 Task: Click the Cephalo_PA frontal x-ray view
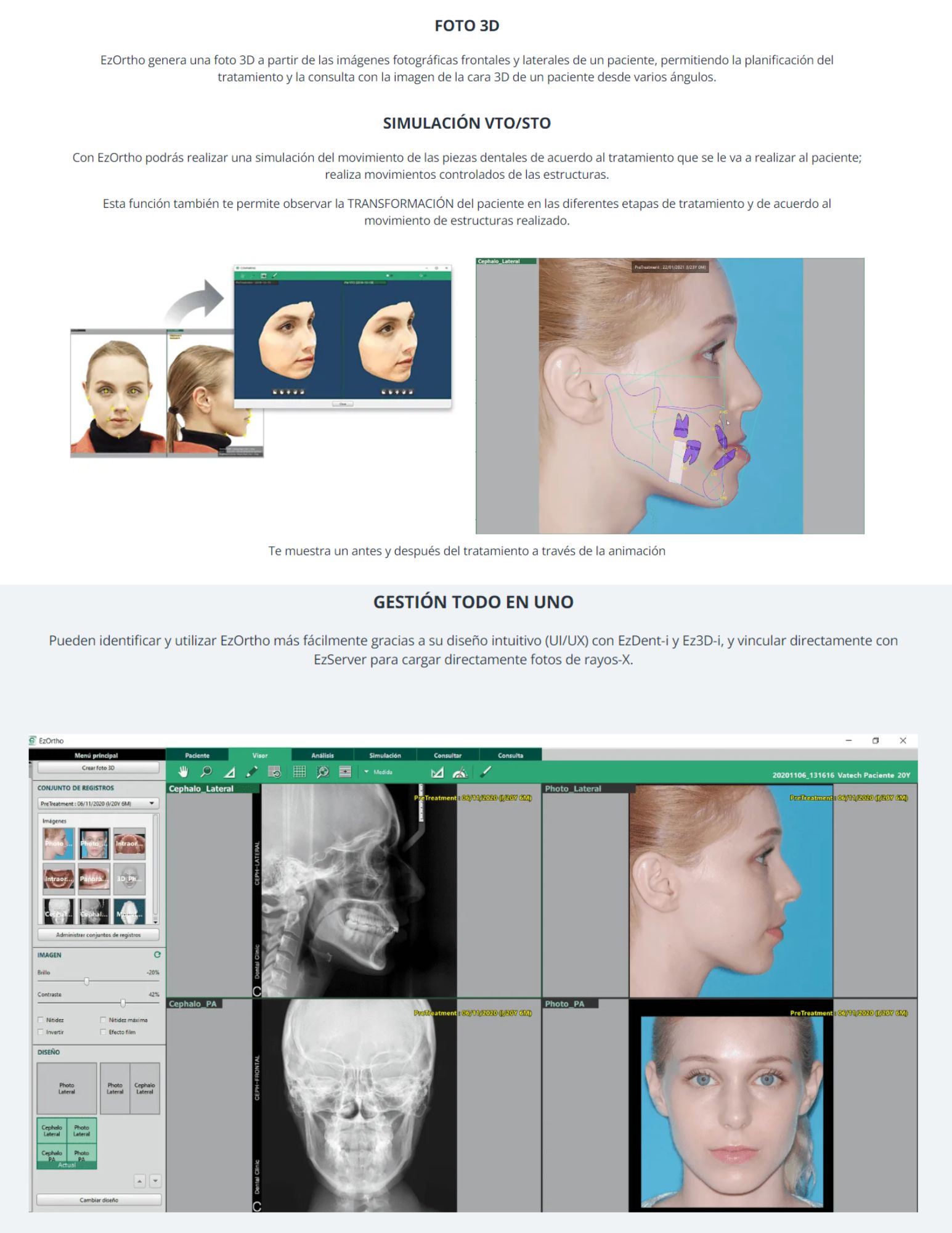(x=354, y=1105)
